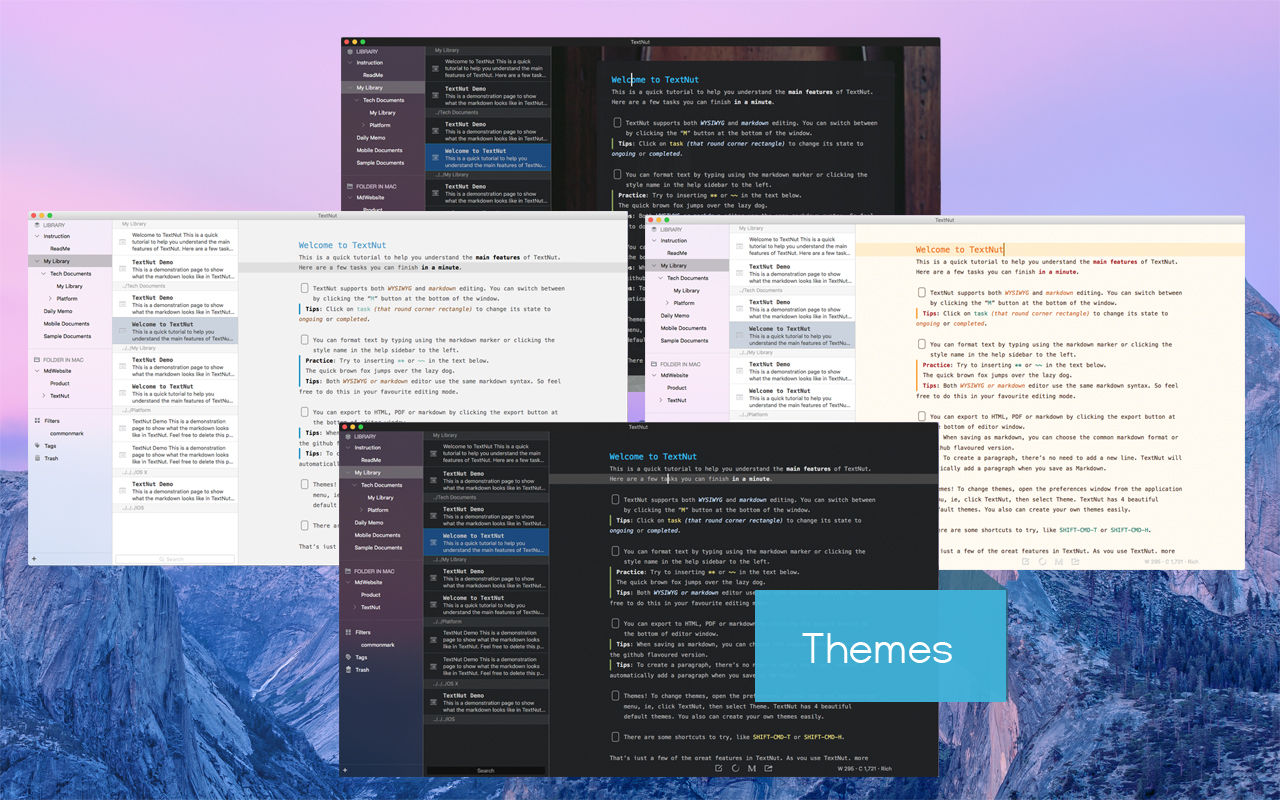This screenshot has width=1280, height=800.
Task: Click the faint export icon in right cream window toolbar
Action: [x=1076, y=562]
